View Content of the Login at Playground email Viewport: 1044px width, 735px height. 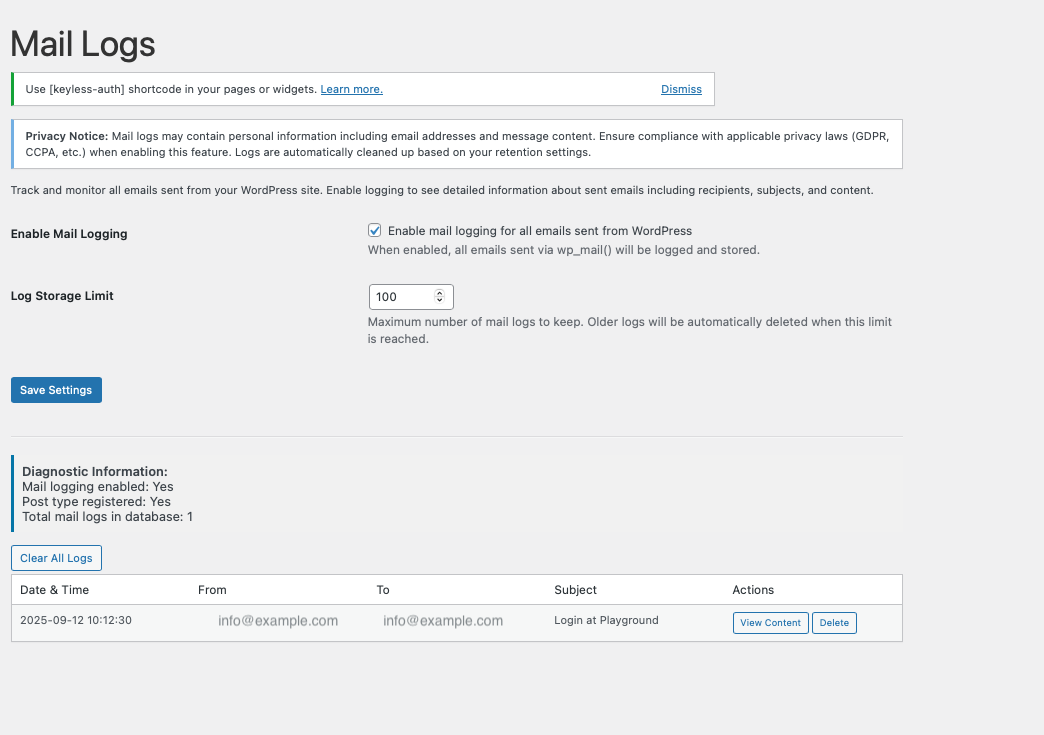[770, 623]
